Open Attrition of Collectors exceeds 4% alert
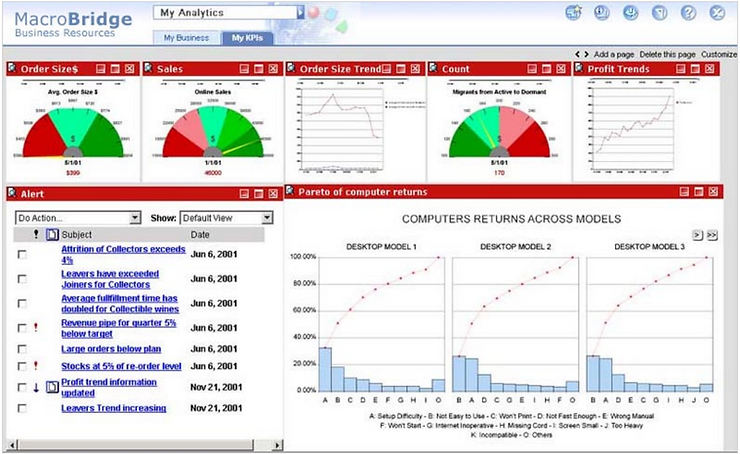 123,254
